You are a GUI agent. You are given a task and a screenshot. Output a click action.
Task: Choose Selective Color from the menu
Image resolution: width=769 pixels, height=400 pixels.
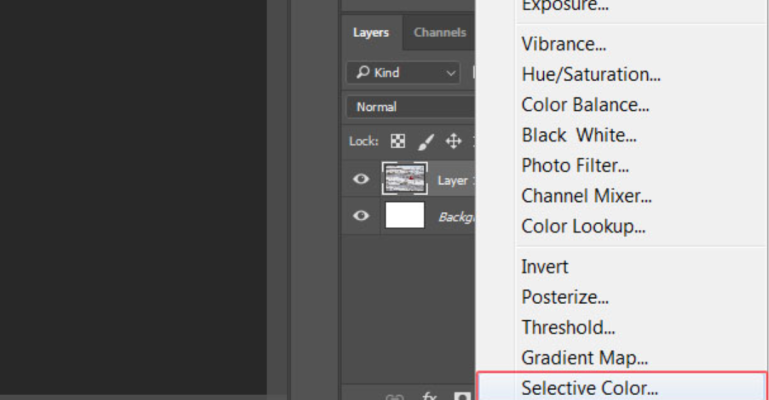[589, 387]
